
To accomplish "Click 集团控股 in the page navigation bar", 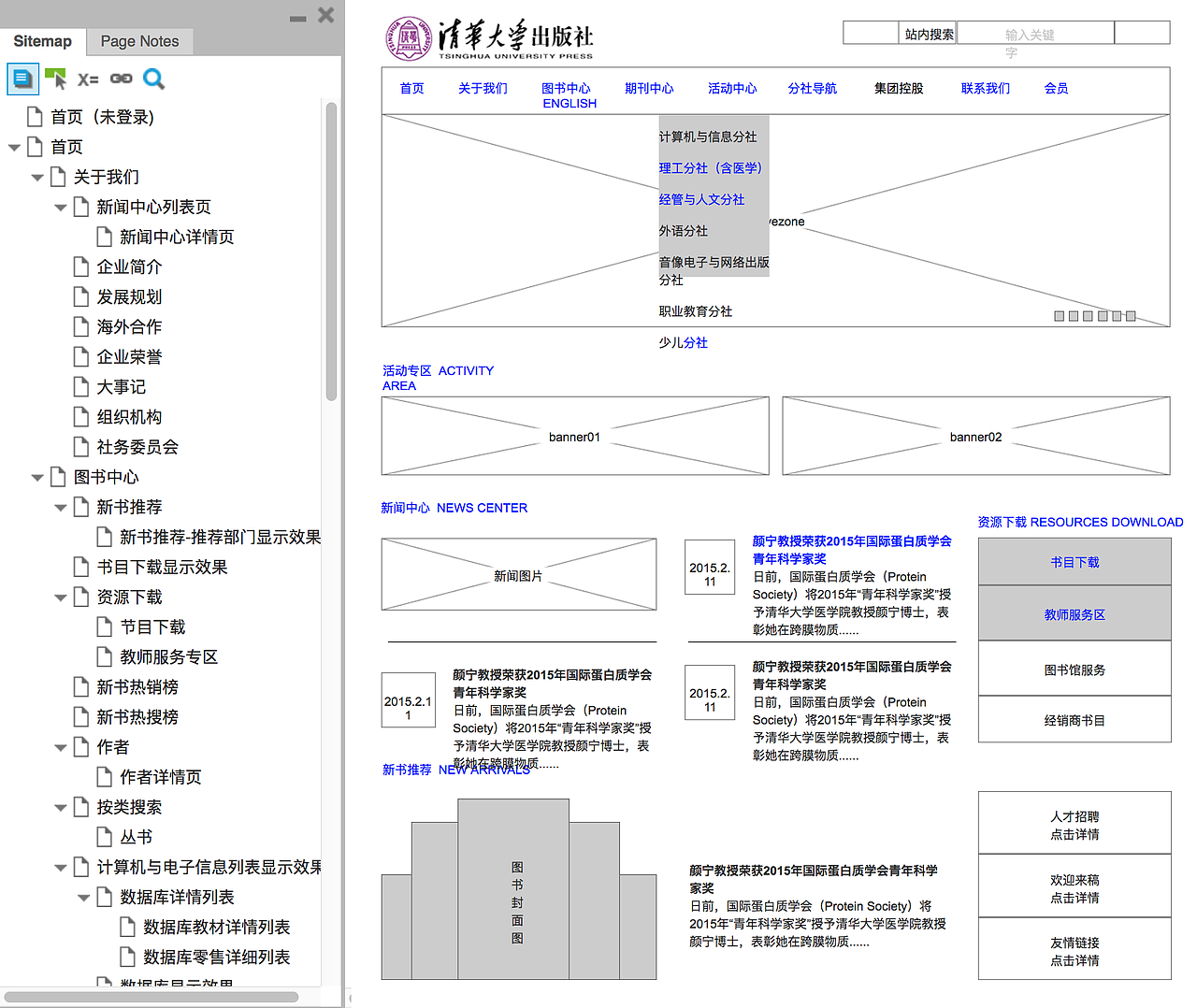I will tap(899, 89).
